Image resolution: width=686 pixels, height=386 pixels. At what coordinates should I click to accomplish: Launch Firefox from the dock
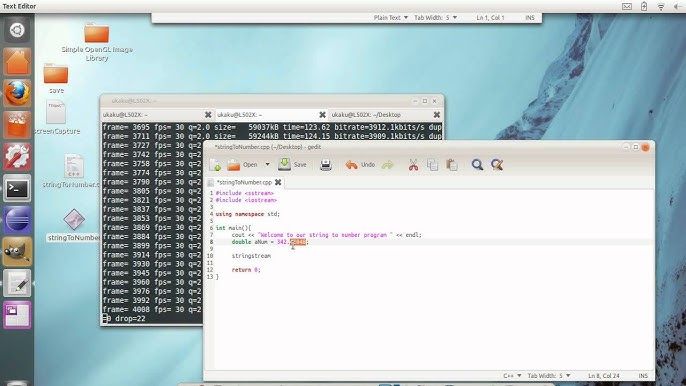pyautogui.click(x=17, y=93)
